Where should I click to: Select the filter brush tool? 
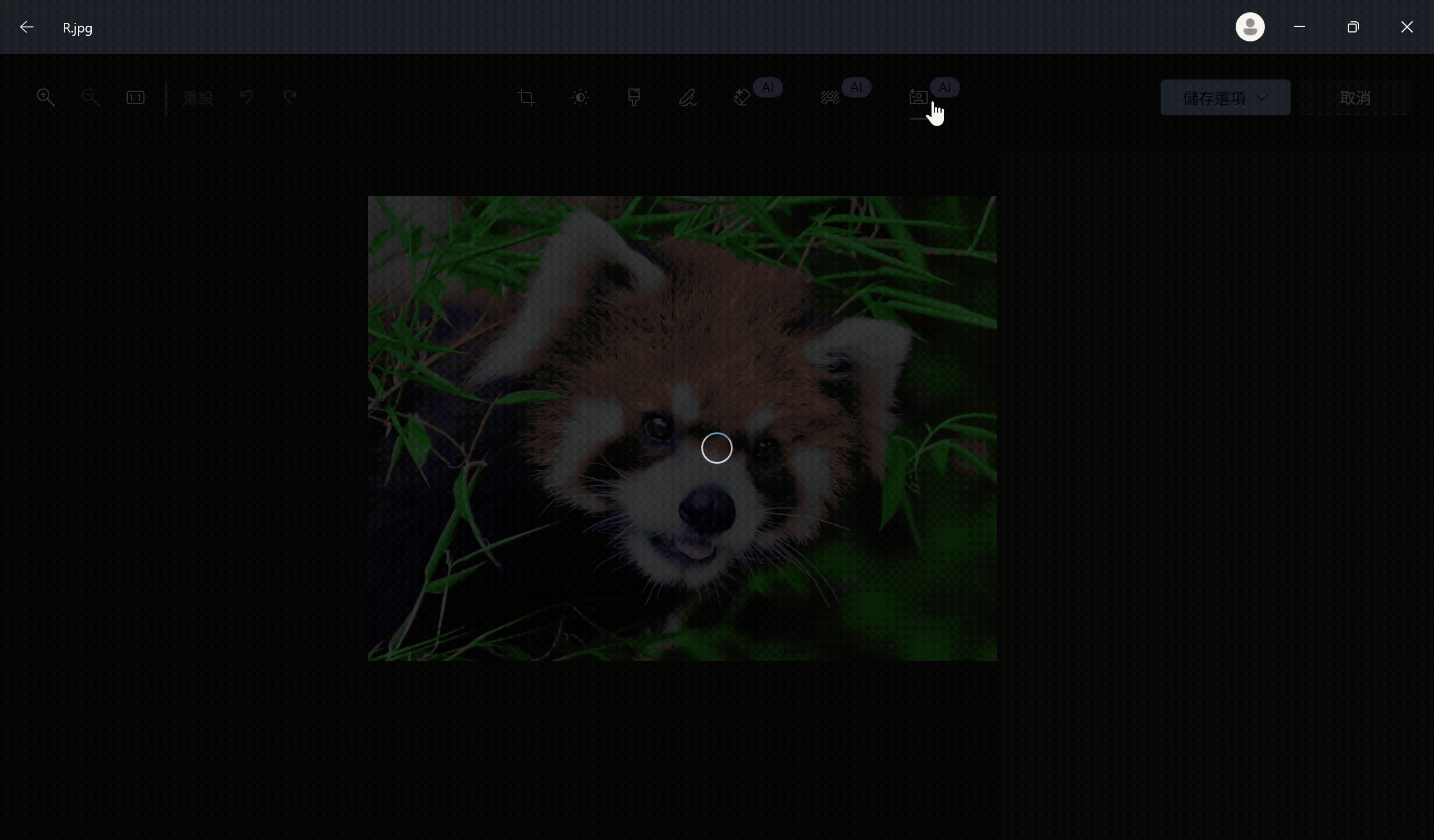click(x=634, y=97)
